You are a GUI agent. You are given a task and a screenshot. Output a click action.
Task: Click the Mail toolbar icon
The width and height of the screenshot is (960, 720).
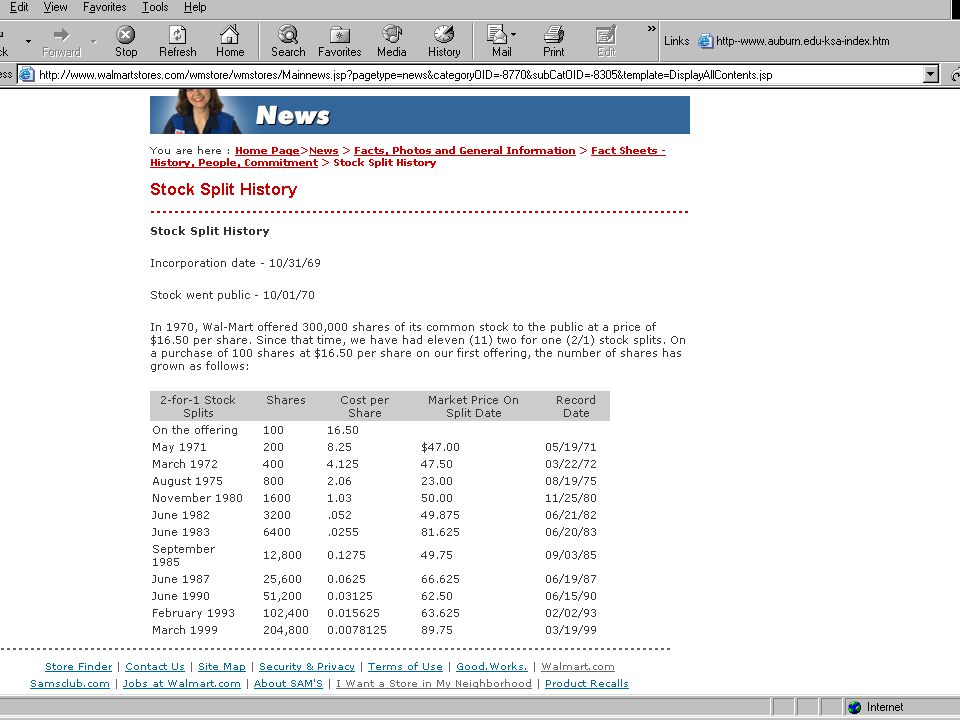coord(497,34)
